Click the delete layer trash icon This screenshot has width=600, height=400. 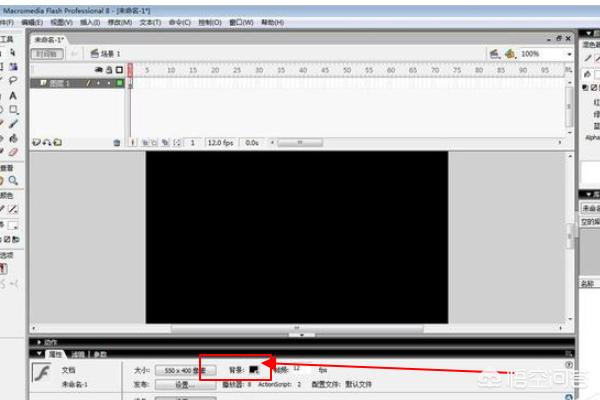click(x=117, y=143)
